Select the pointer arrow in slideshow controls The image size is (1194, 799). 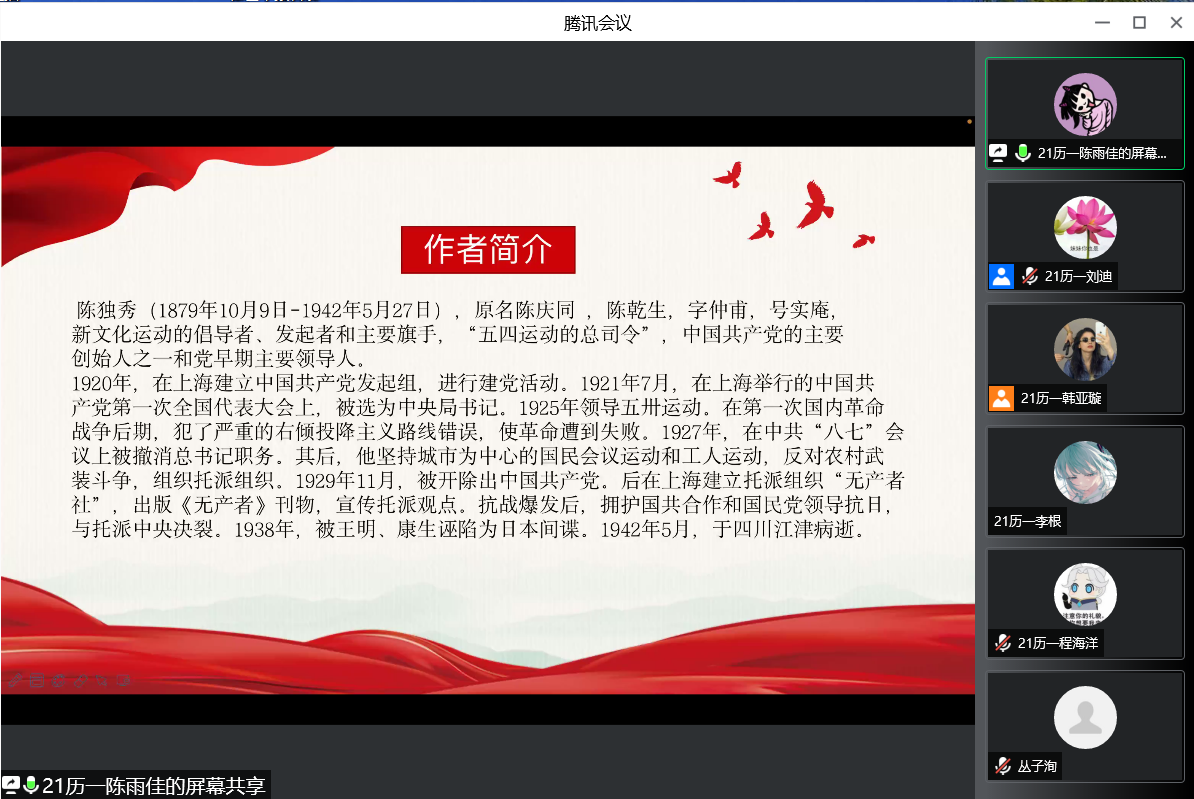[x=102, y=681]
